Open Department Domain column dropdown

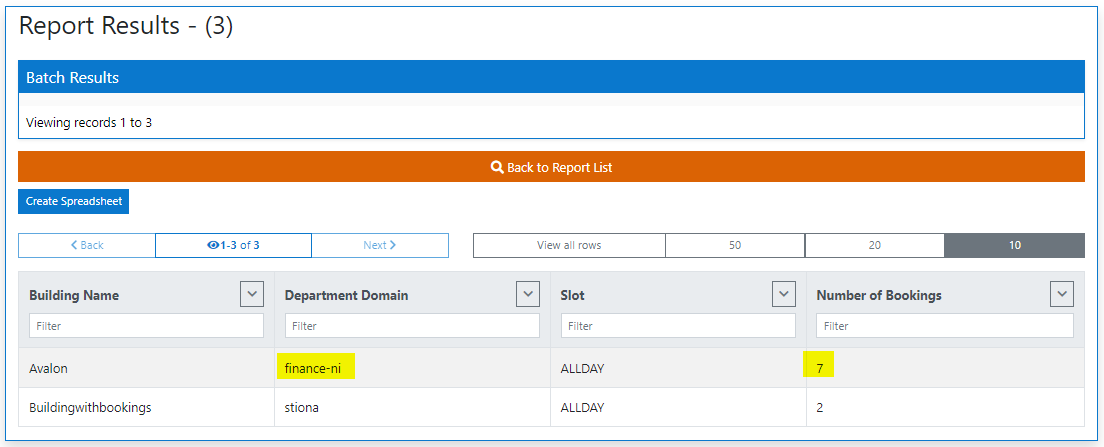(x=528, y=294)
